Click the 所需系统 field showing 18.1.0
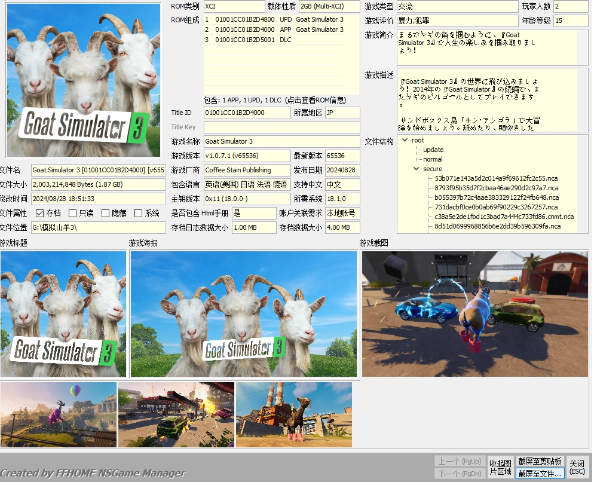 pos(343,199)
